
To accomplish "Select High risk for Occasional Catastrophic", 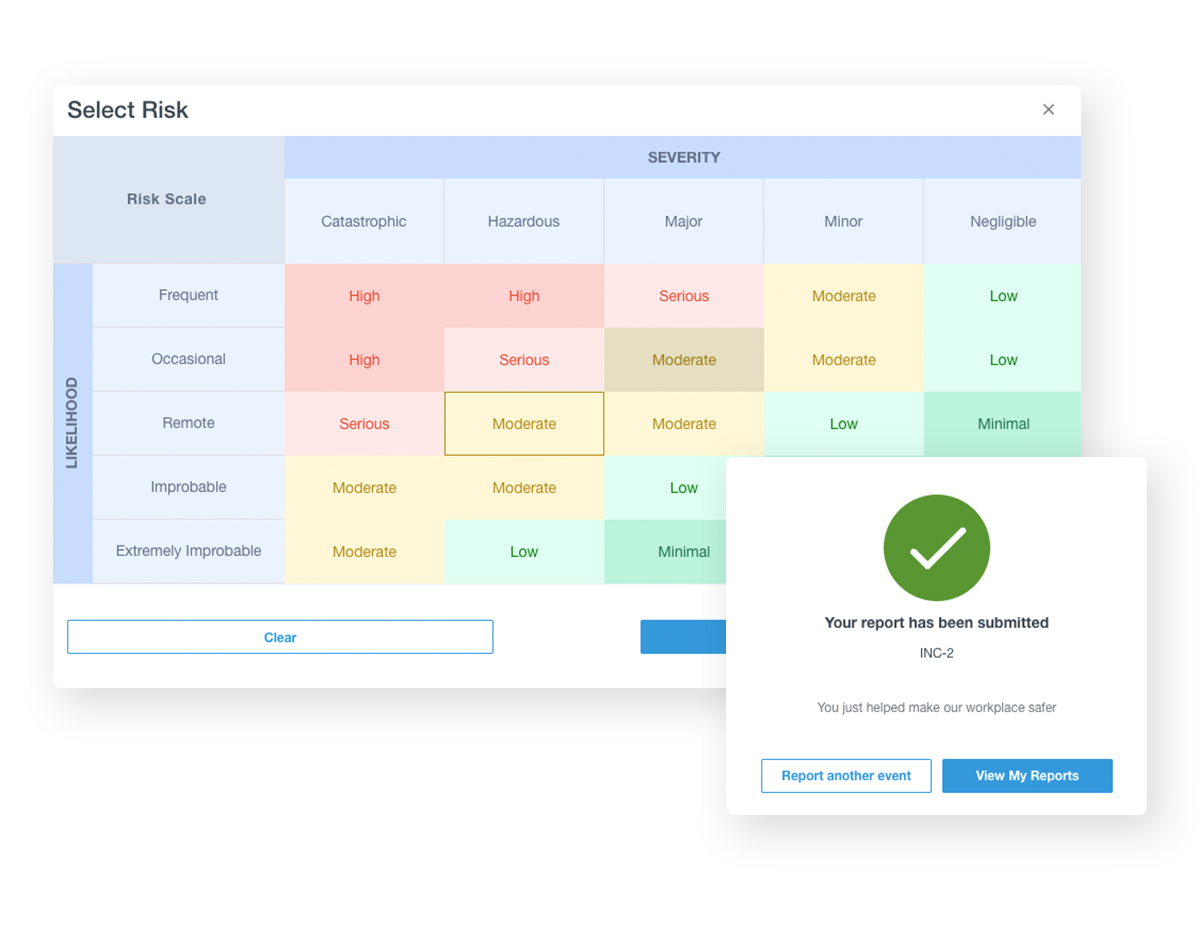I will click(x=364, y=360).
